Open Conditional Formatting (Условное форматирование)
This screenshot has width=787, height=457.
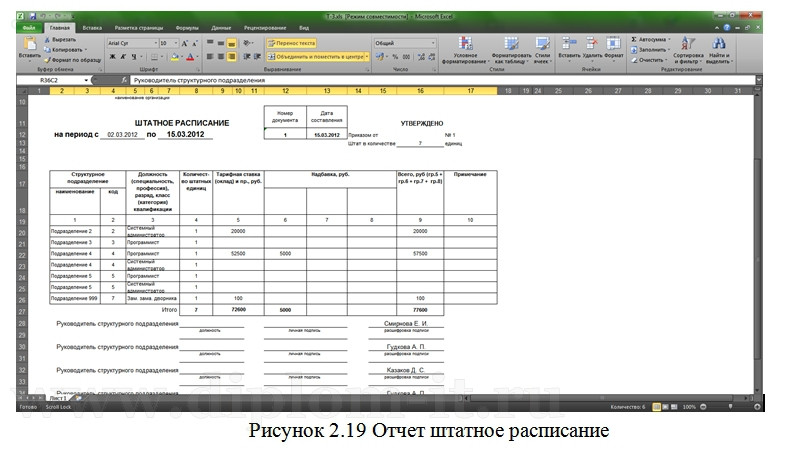click(465, 50)
